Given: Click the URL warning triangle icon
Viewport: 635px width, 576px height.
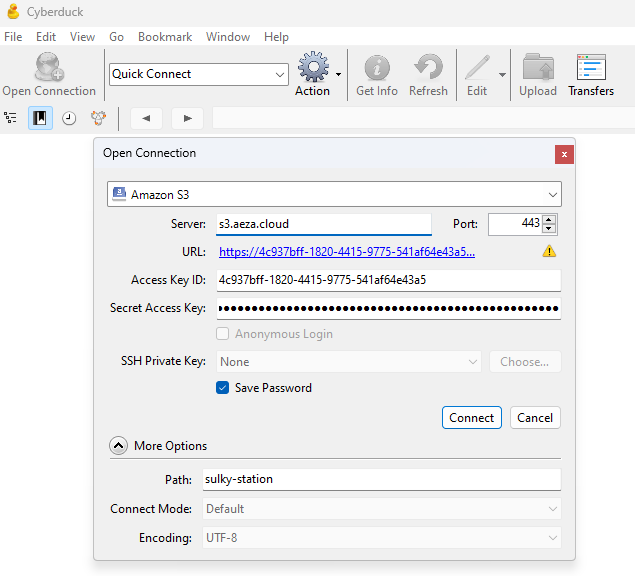Looking at the screenshot, I should pos(549,252).
